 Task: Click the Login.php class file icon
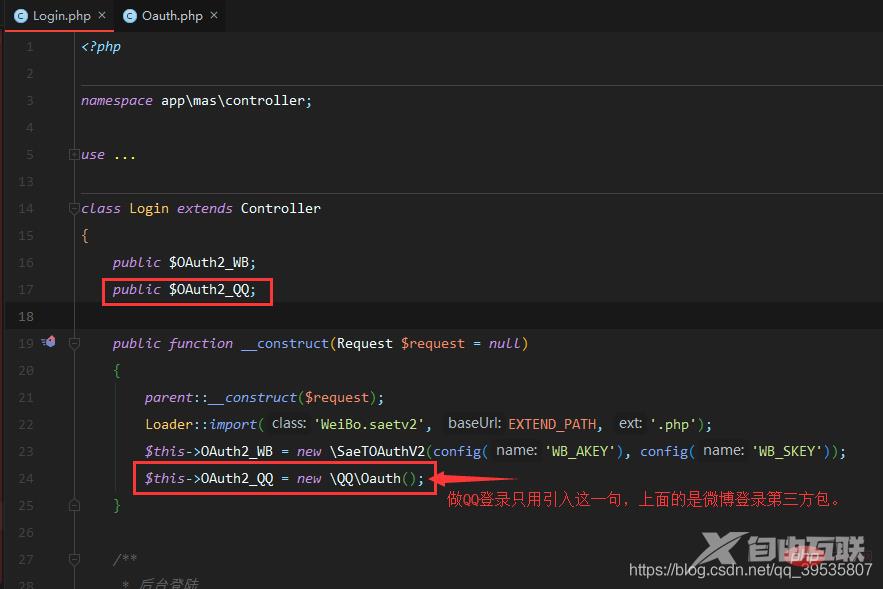[20, 16]
